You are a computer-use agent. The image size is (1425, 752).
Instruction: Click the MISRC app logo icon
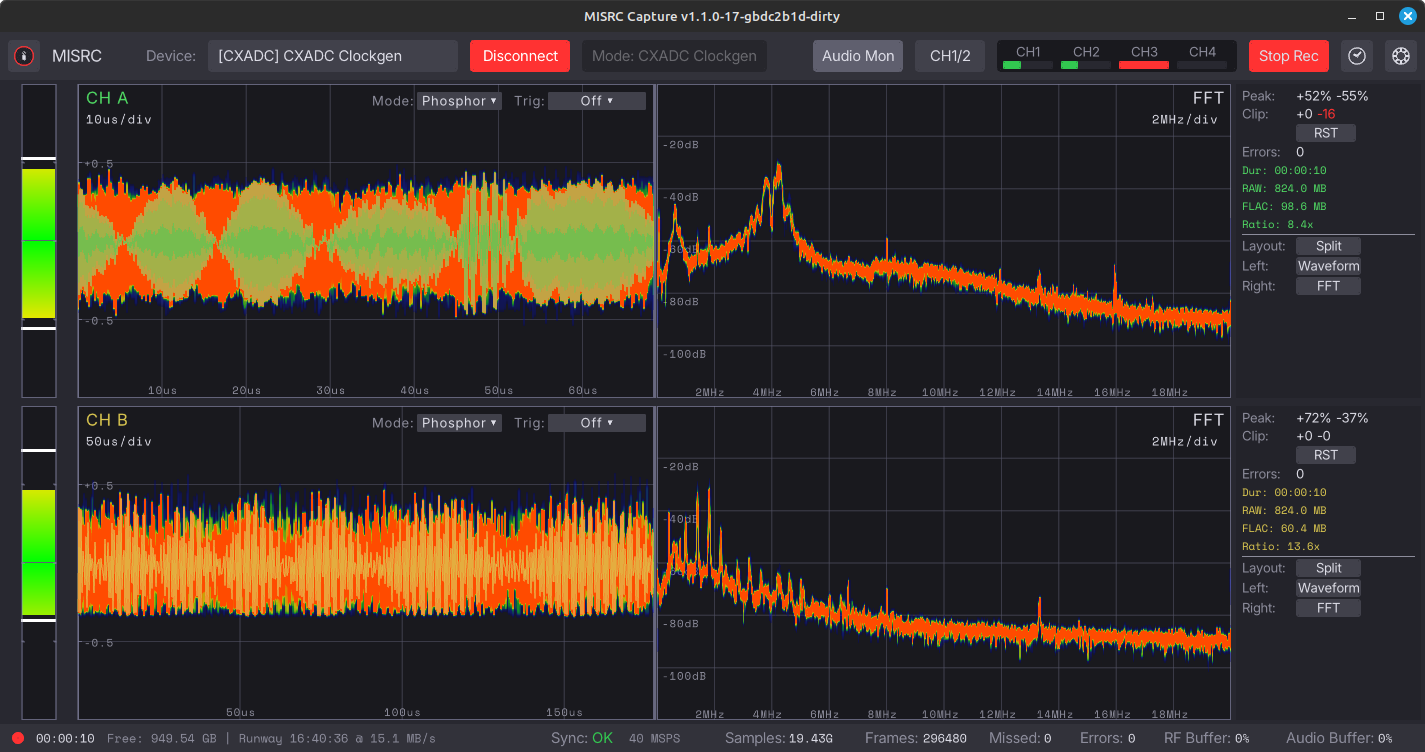click(24, 56)
